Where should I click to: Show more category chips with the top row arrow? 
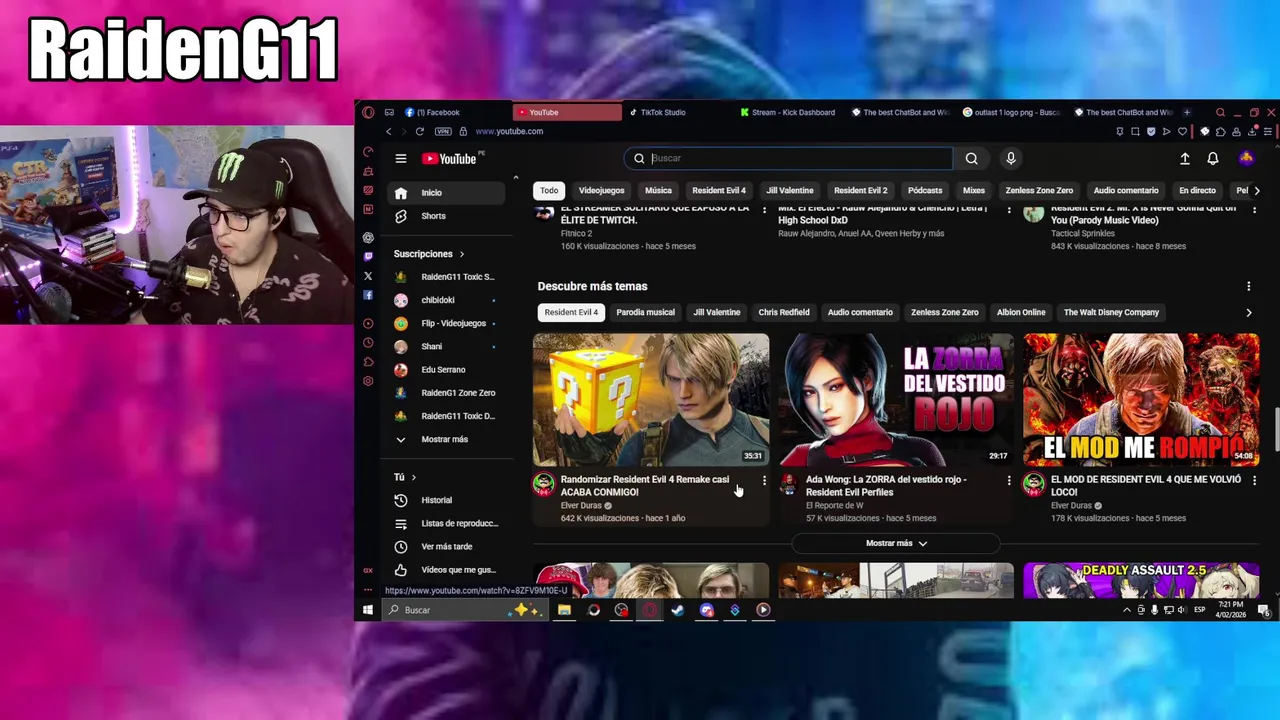pos(1257,190)
